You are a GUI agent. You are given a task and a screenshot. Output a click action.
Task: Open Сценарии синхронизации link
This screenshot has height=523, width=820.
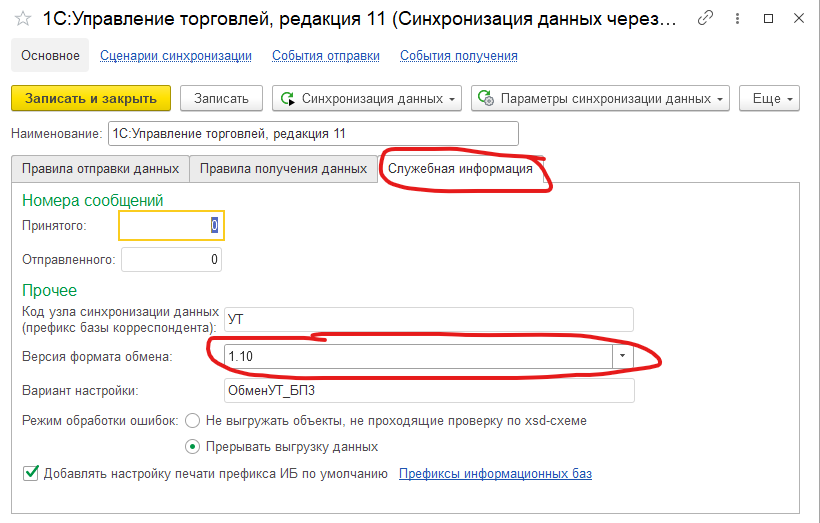tap(176, 55)
